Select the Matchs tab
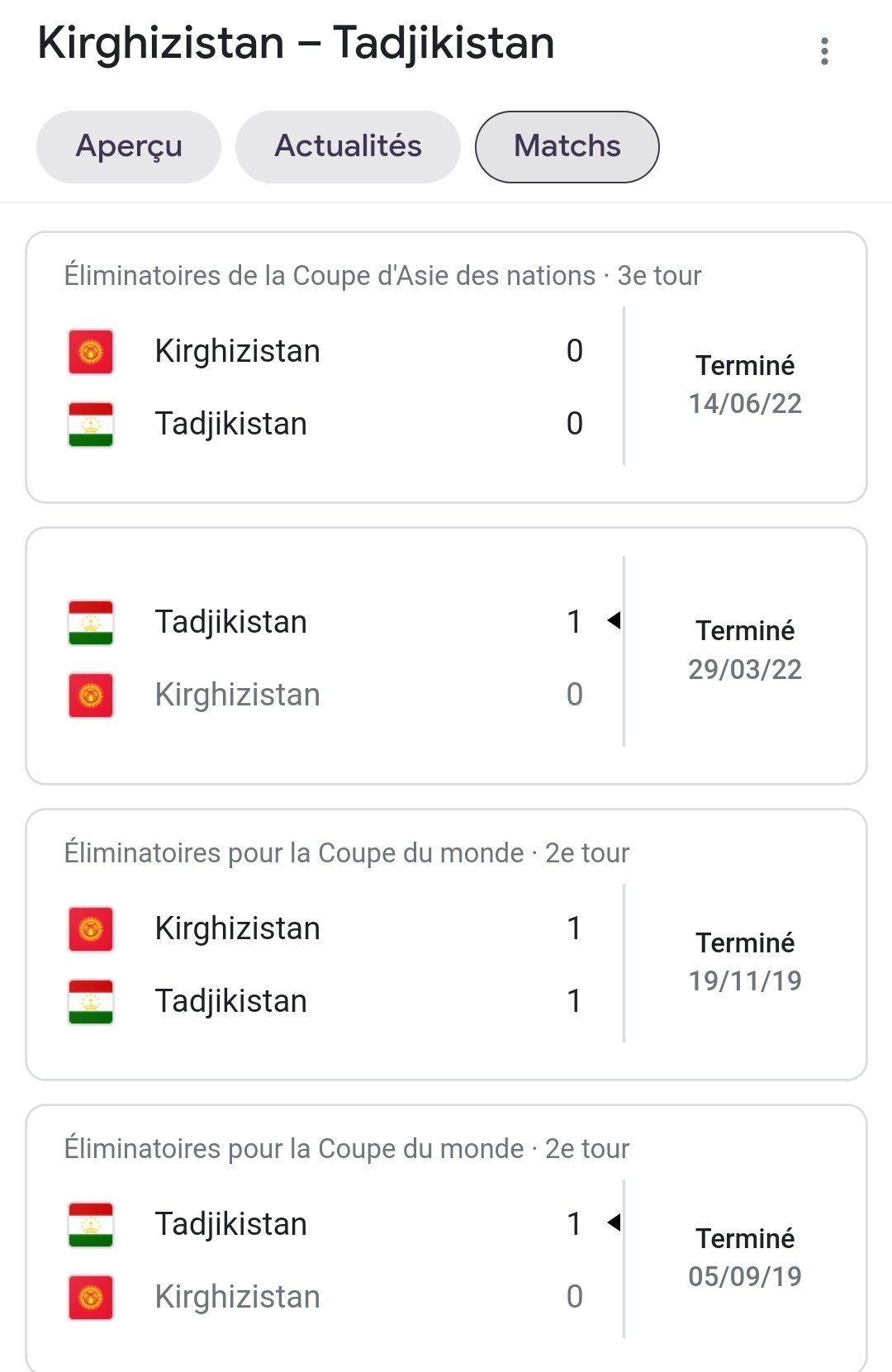892x1372 pixels. [x=567, y=147]
